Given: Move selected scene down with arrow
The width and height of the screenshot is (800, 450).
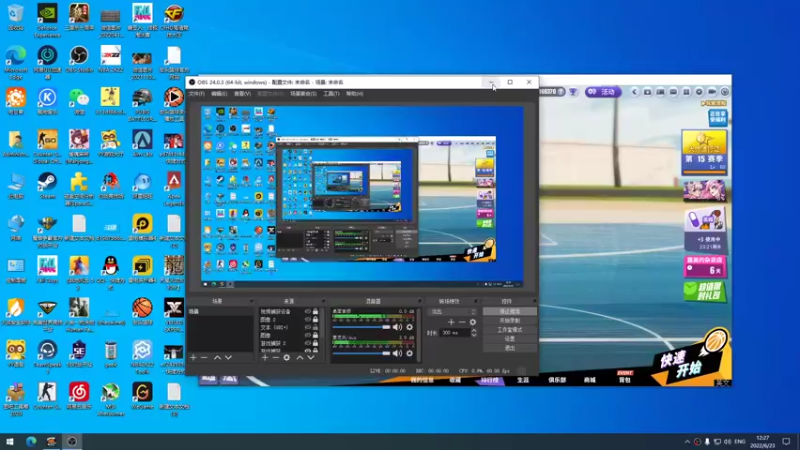Looking at the screenshot, I should pos(228,358).
